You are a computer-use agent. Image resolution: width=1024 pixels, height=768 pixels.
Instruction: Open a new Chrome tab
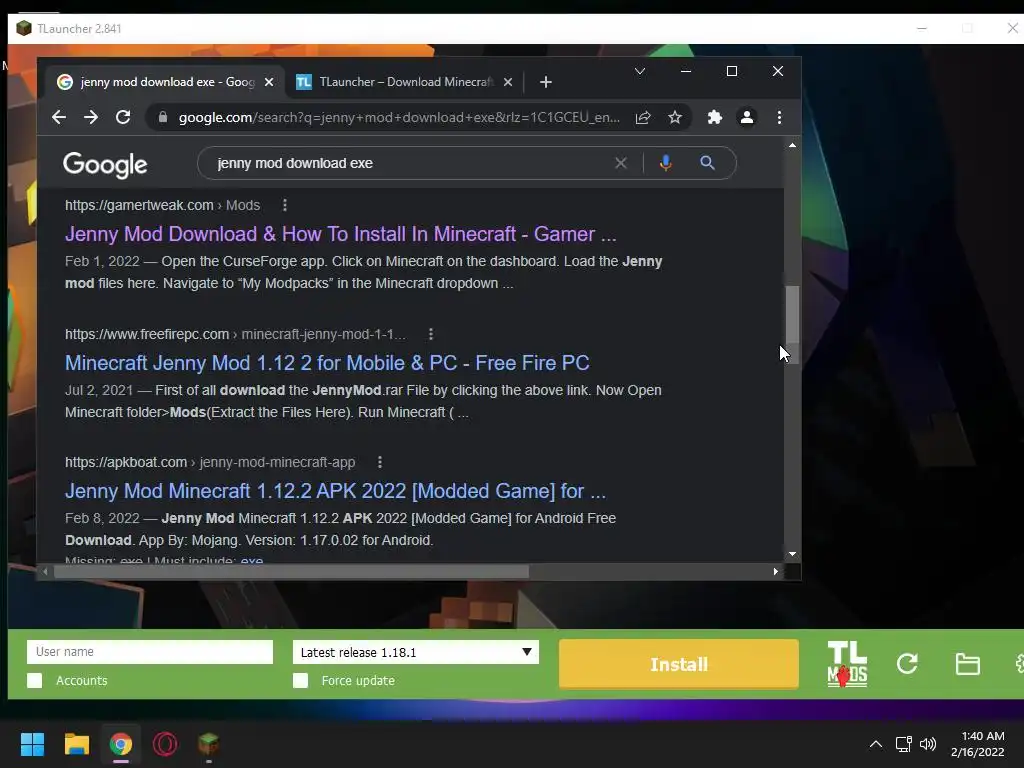coord(546,82)
